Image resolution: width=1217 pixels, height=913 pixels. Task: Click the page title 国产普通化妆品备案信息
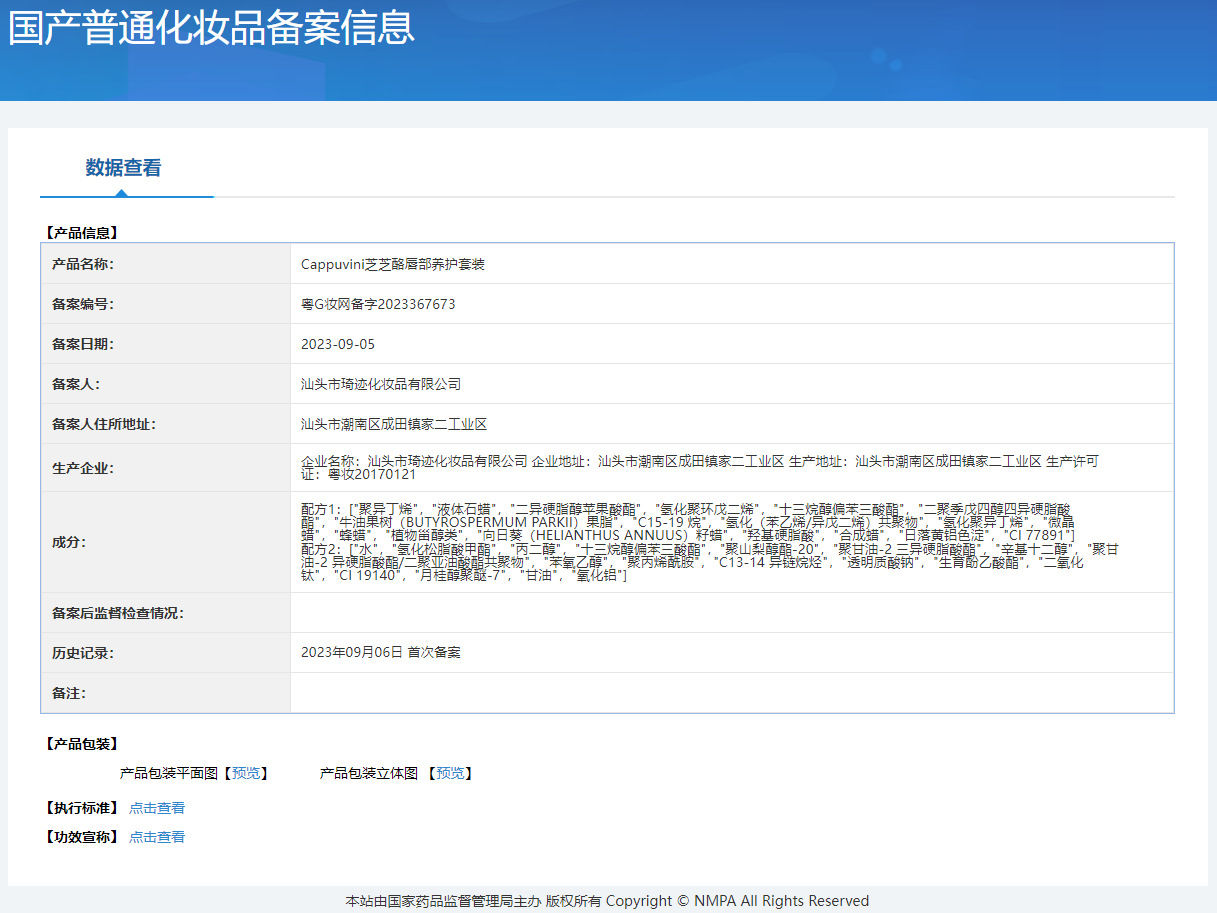click(211, 27)
